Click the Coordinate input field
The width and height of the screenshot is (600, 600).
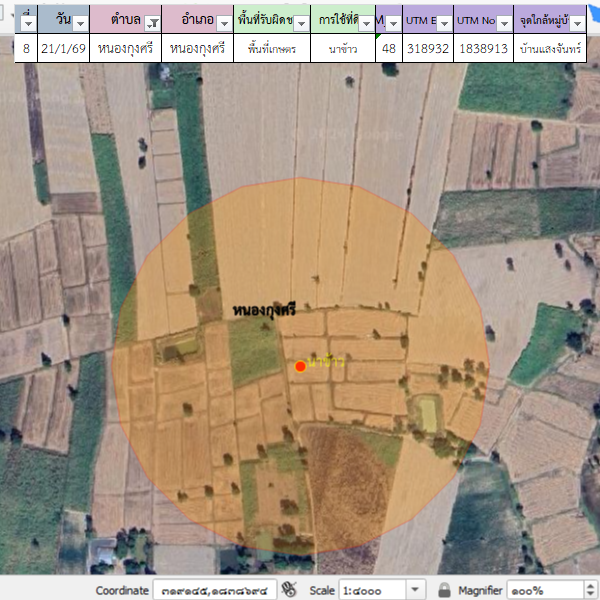(x=214, y=590)
